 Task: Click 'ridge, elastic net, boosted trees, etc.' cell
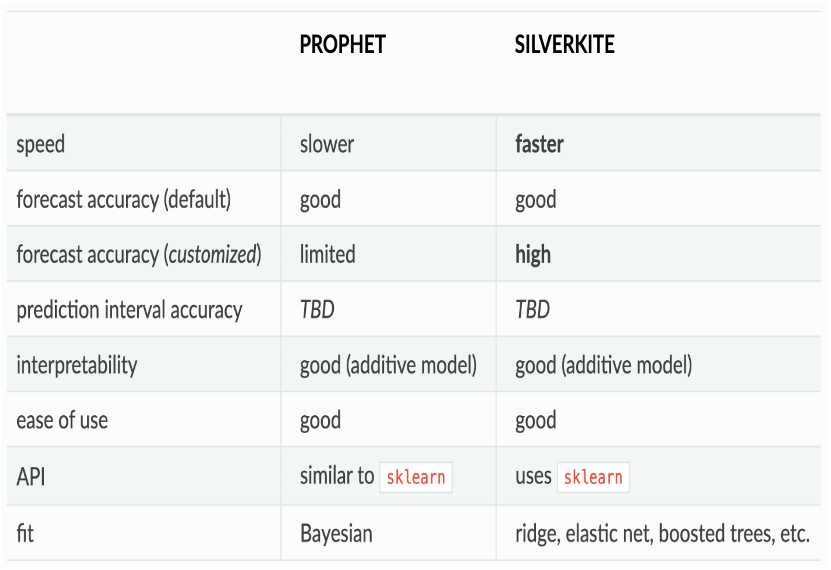(662, 533)
